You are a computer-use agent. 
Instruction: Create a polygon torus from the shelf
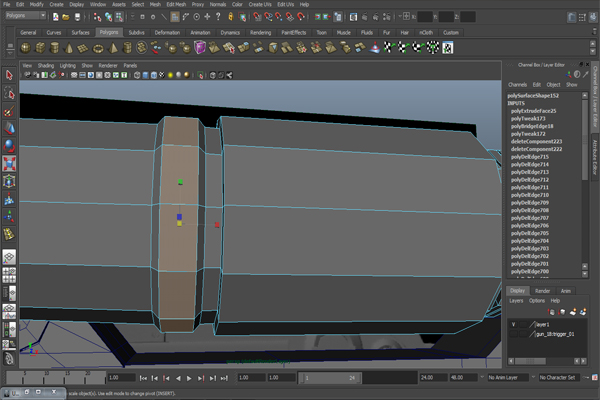click(98, 48)
